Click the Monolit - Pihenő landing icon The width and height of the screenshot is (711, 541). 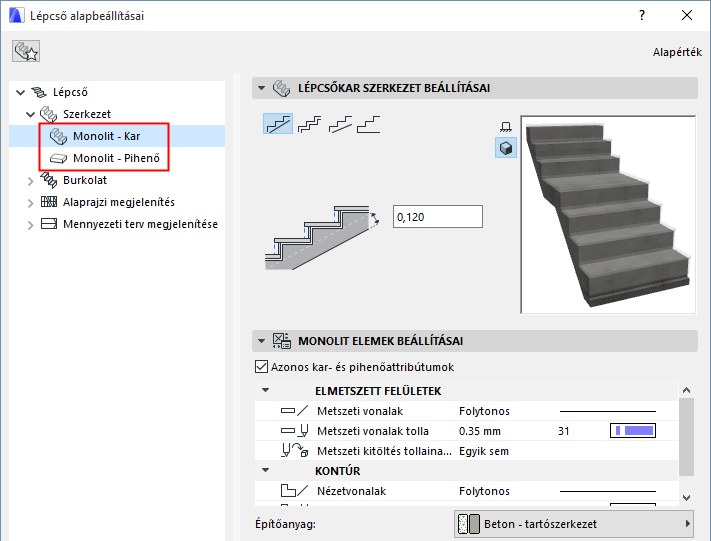[58, 158]
